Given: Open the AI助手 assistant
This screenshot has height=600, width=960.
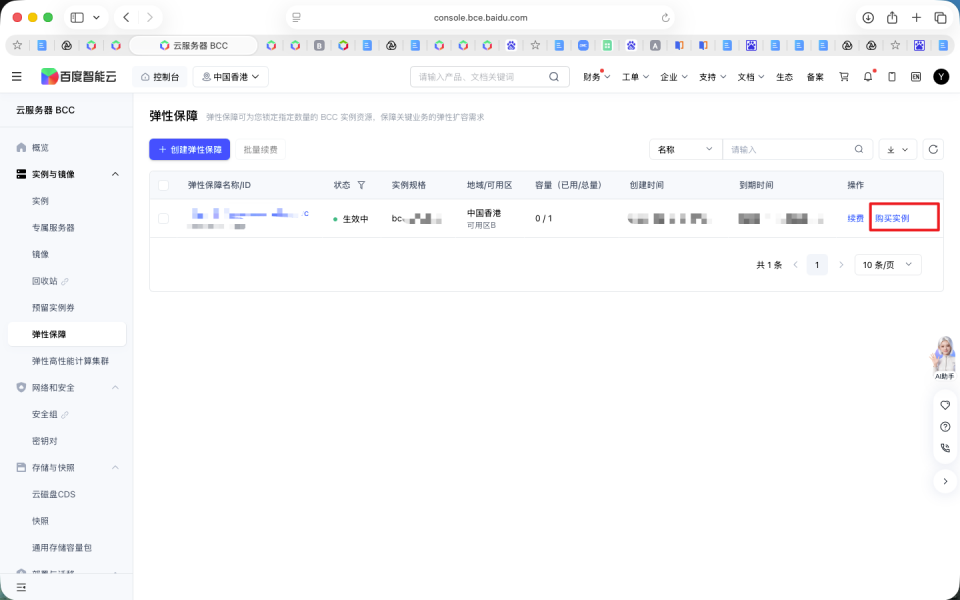Looking at the screenshot, I should (944, 358).
